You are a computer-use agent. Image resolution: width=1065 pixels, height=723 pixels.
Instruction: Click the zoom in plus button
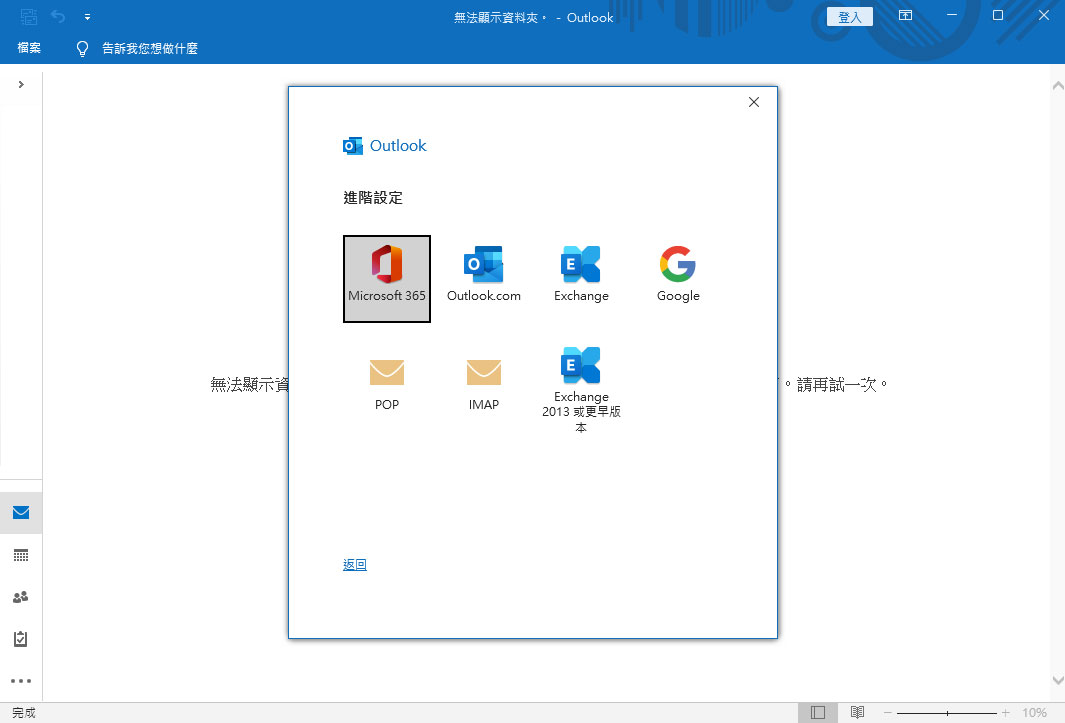(x=1005, y=712)
